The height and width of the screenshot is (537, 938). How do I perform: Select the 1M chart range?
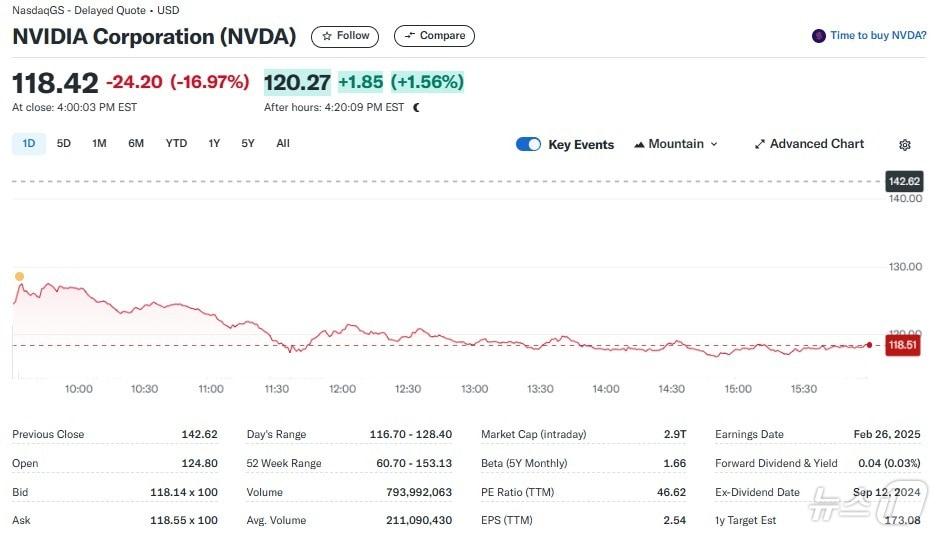[99, 143]
